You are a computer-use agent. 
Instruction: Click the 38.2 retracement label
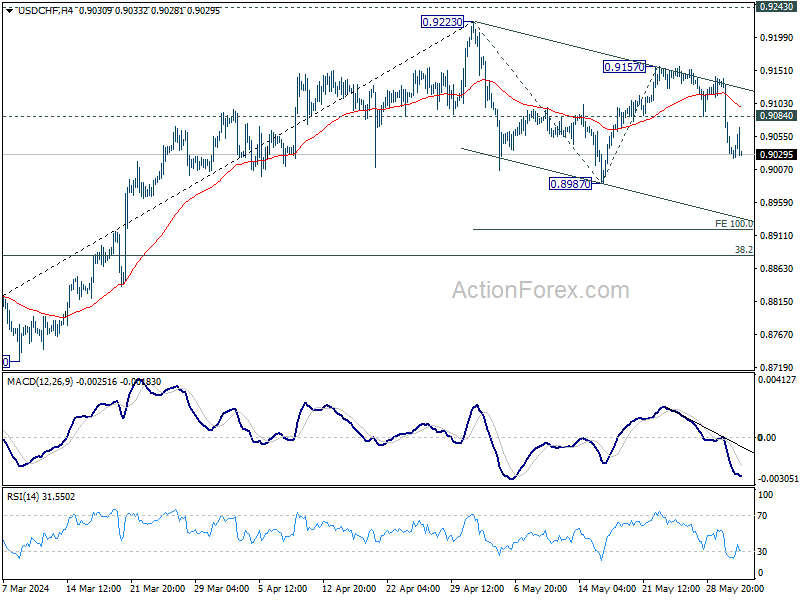743,249
